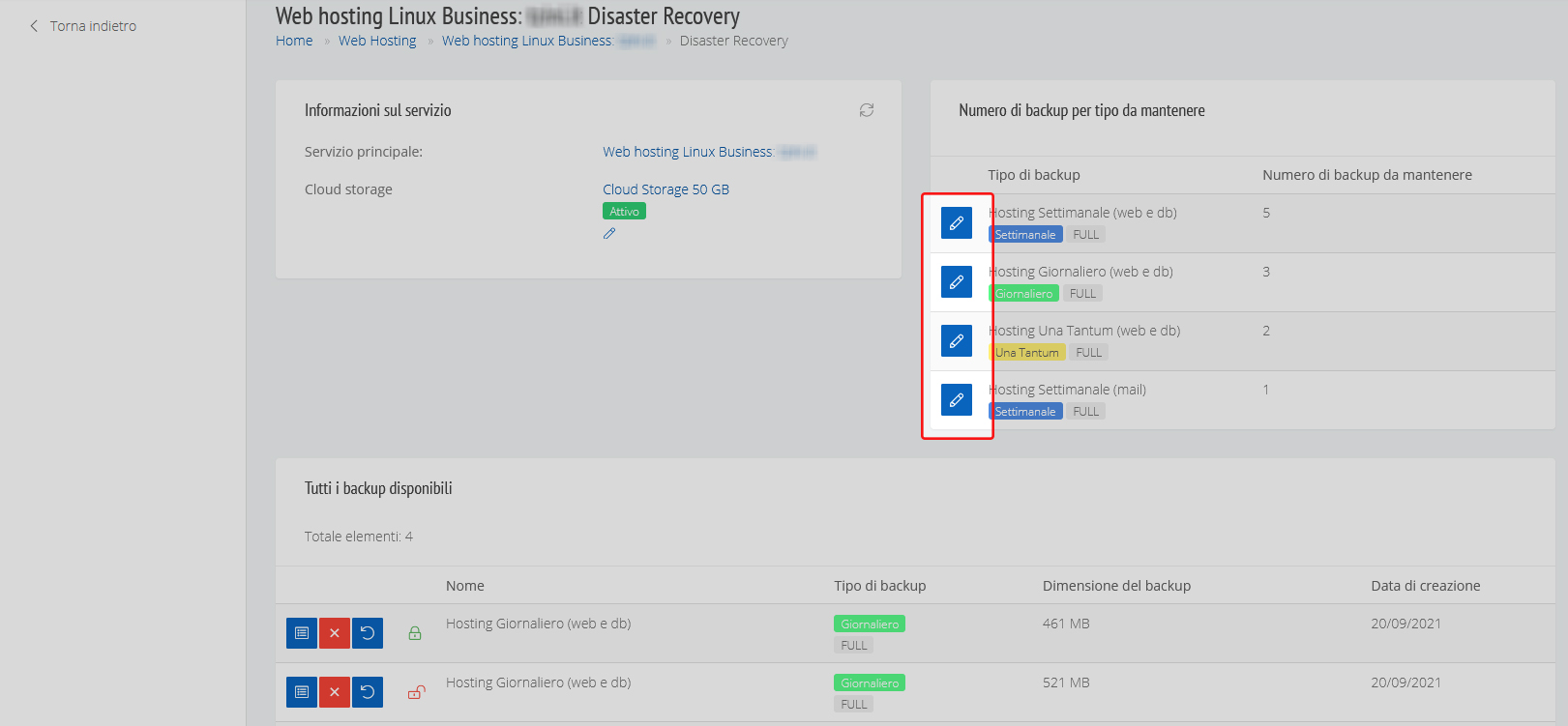
Task: Click the red unlocked padlock on 521 MB backup
Action: [416, 692]
